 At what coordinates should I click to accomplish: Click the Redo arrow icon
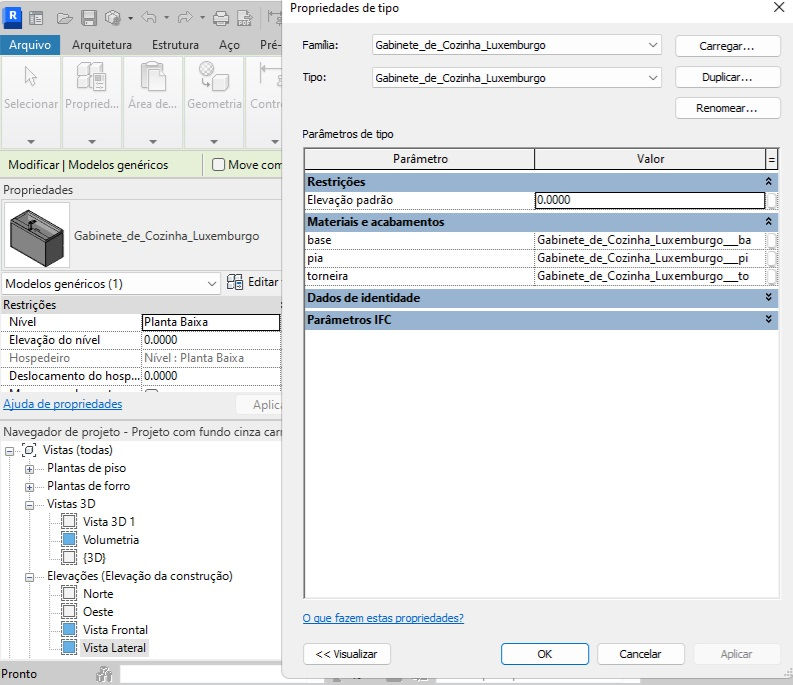point(185,18)
